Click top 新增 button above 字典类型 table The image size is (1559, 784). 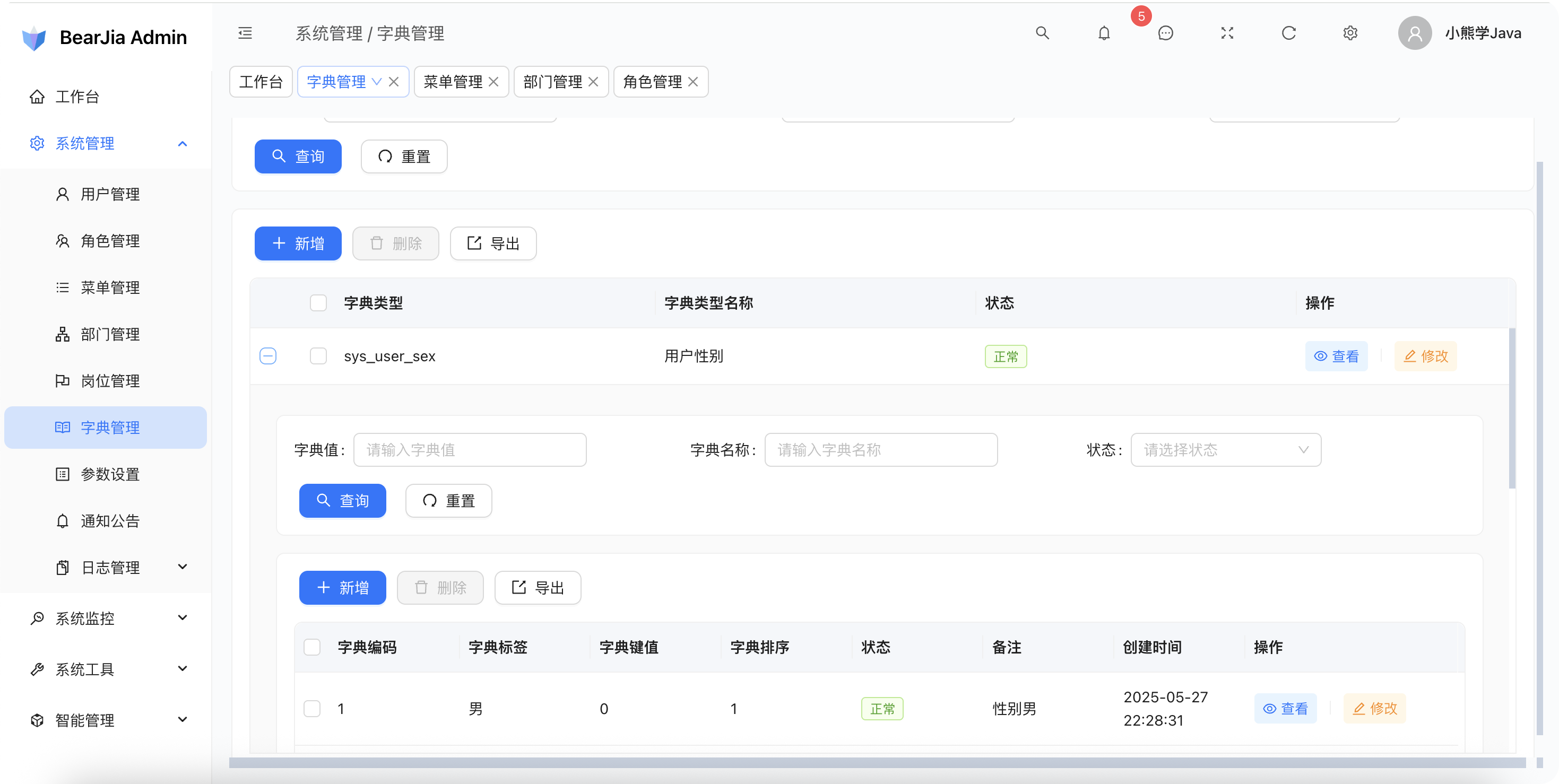pyautogui.click(x=298, y=243)
